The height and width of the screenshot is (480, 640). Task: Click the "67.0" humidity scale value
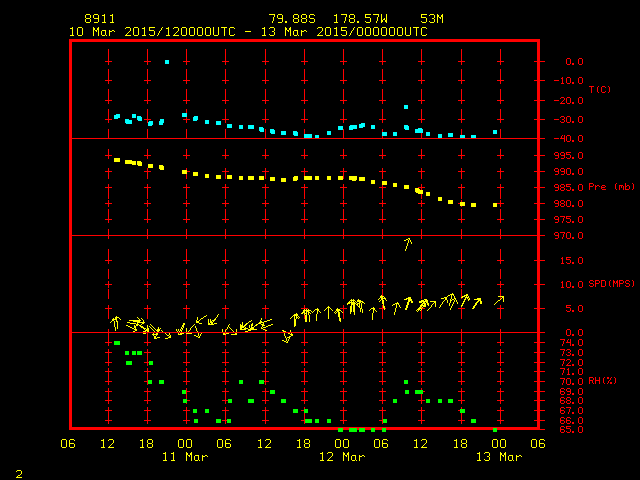click(571, 411)
